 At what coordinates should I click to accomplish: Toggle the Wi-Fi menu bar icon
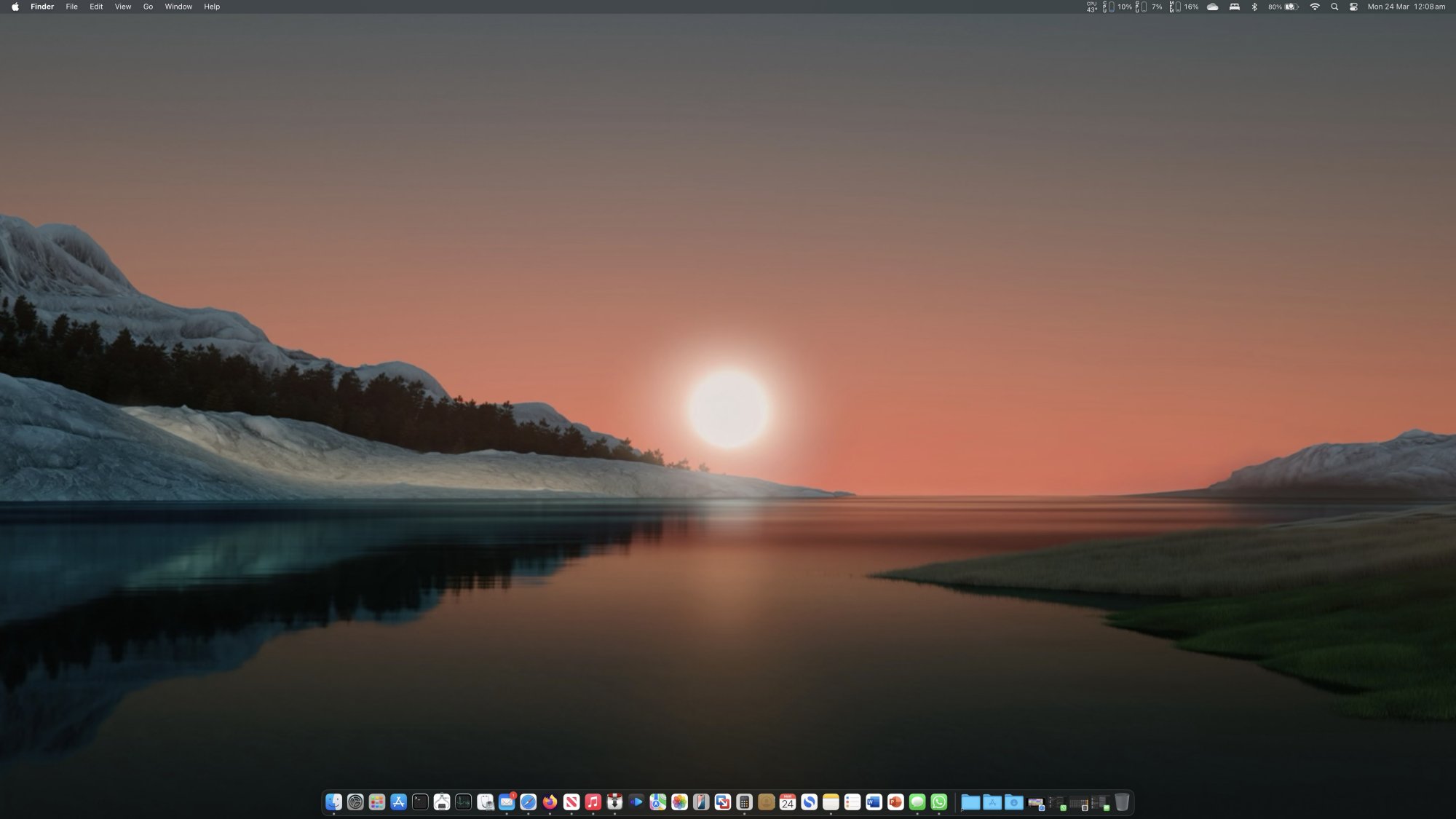[1315, 7]
